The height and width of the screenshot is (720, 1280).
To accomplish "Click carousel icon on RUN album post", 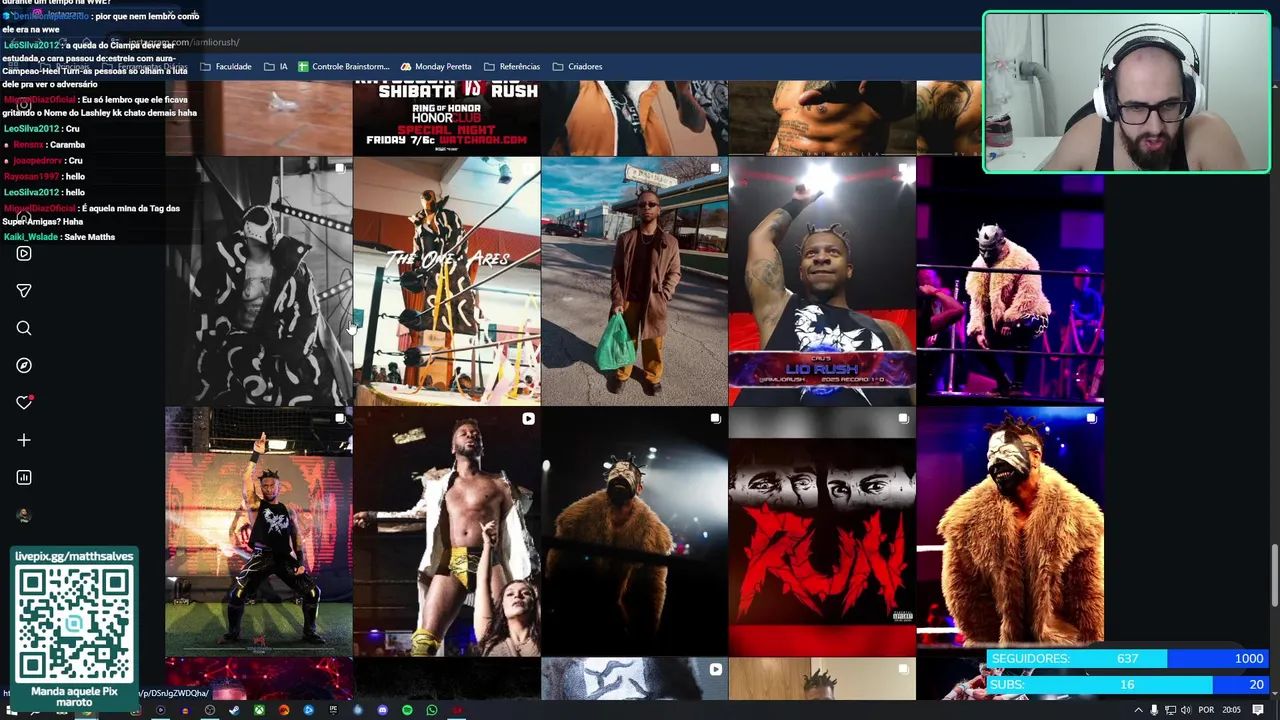I will [x=903, y=419].
